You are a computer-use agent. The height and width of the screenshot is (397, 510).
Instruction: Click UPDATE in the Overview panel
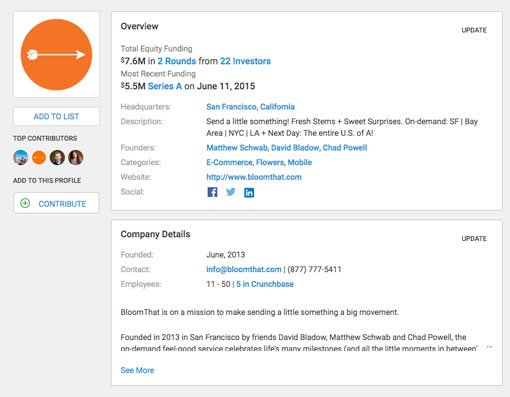coord(474,30)
